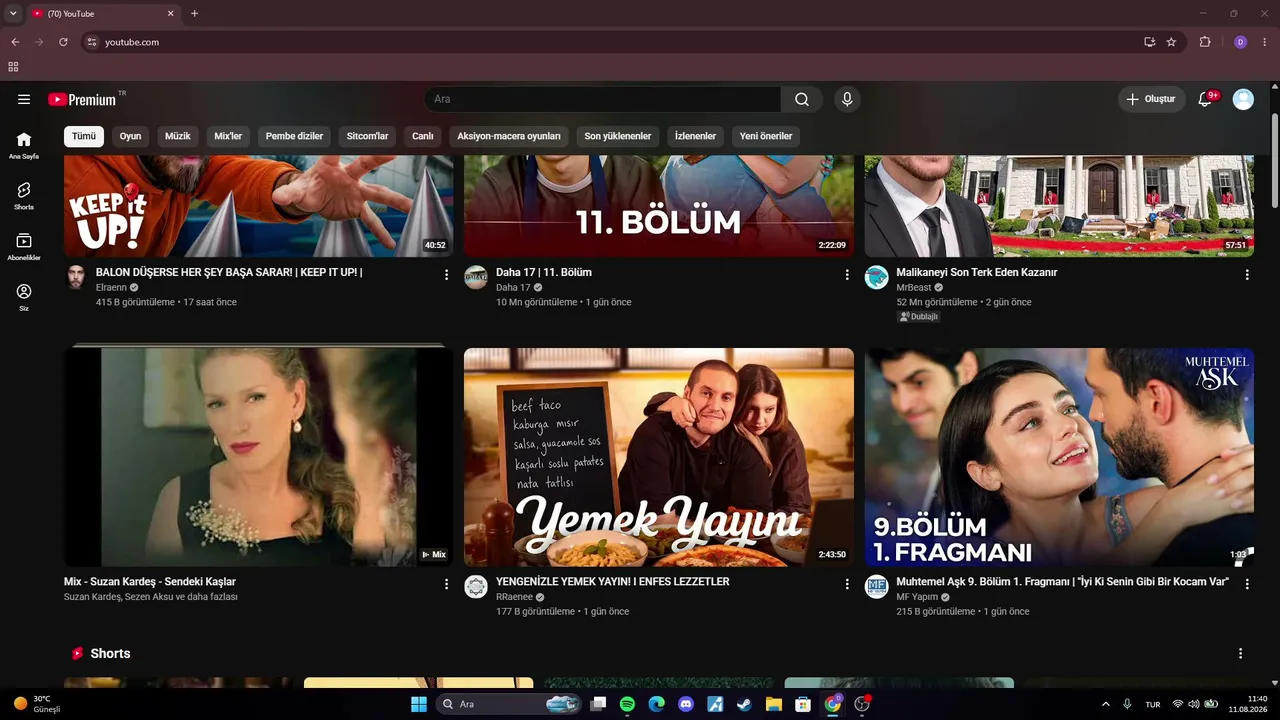This screenshot has height=720, width=1280.
Task: Open the Siz page in sidebar
Action: 24,297
